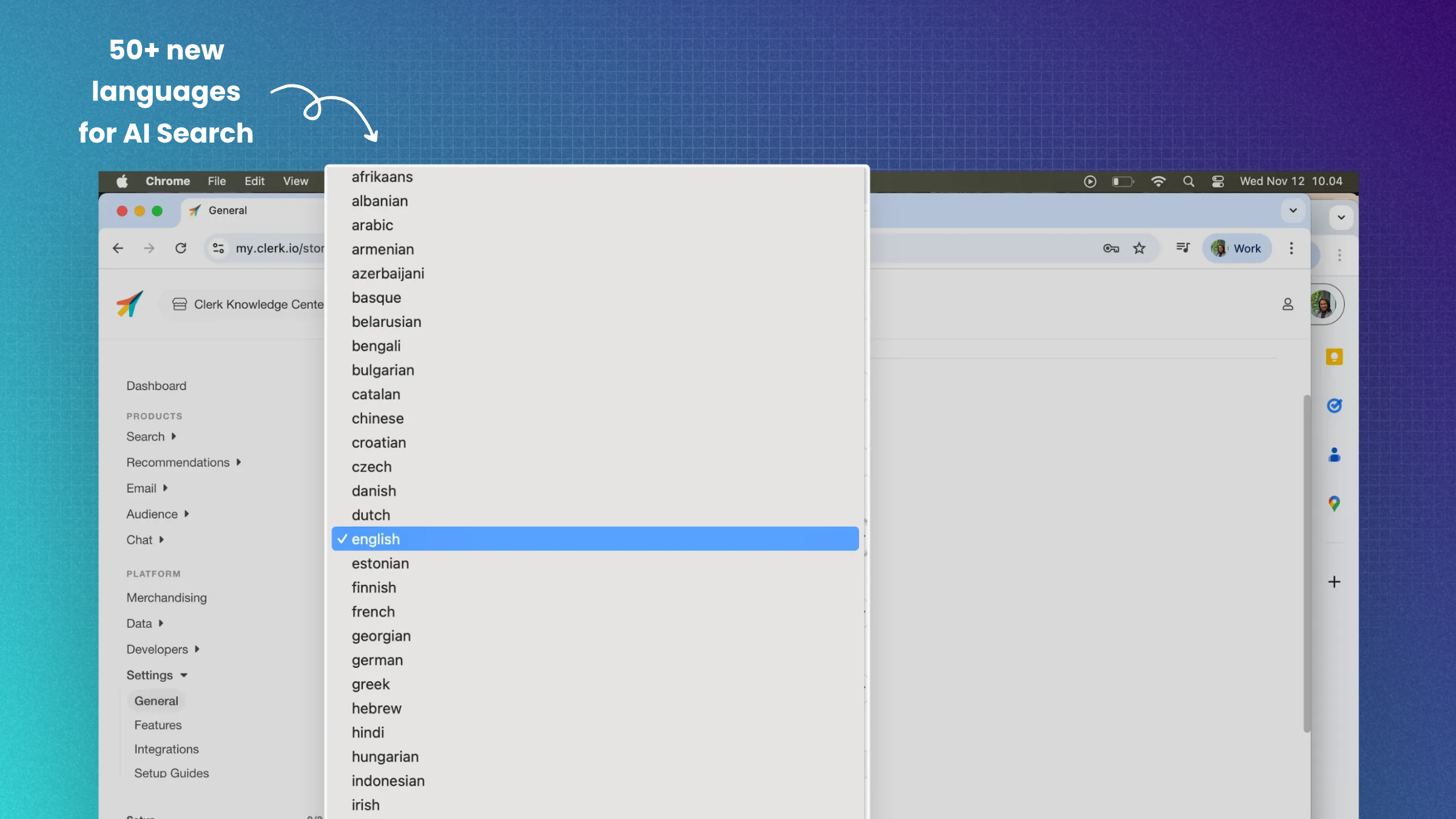The width and height of the screenshot is (1456, 819).
Task: Open Google Maps from the side panel
Action: pyautogui.click(x=1334, y=502)
